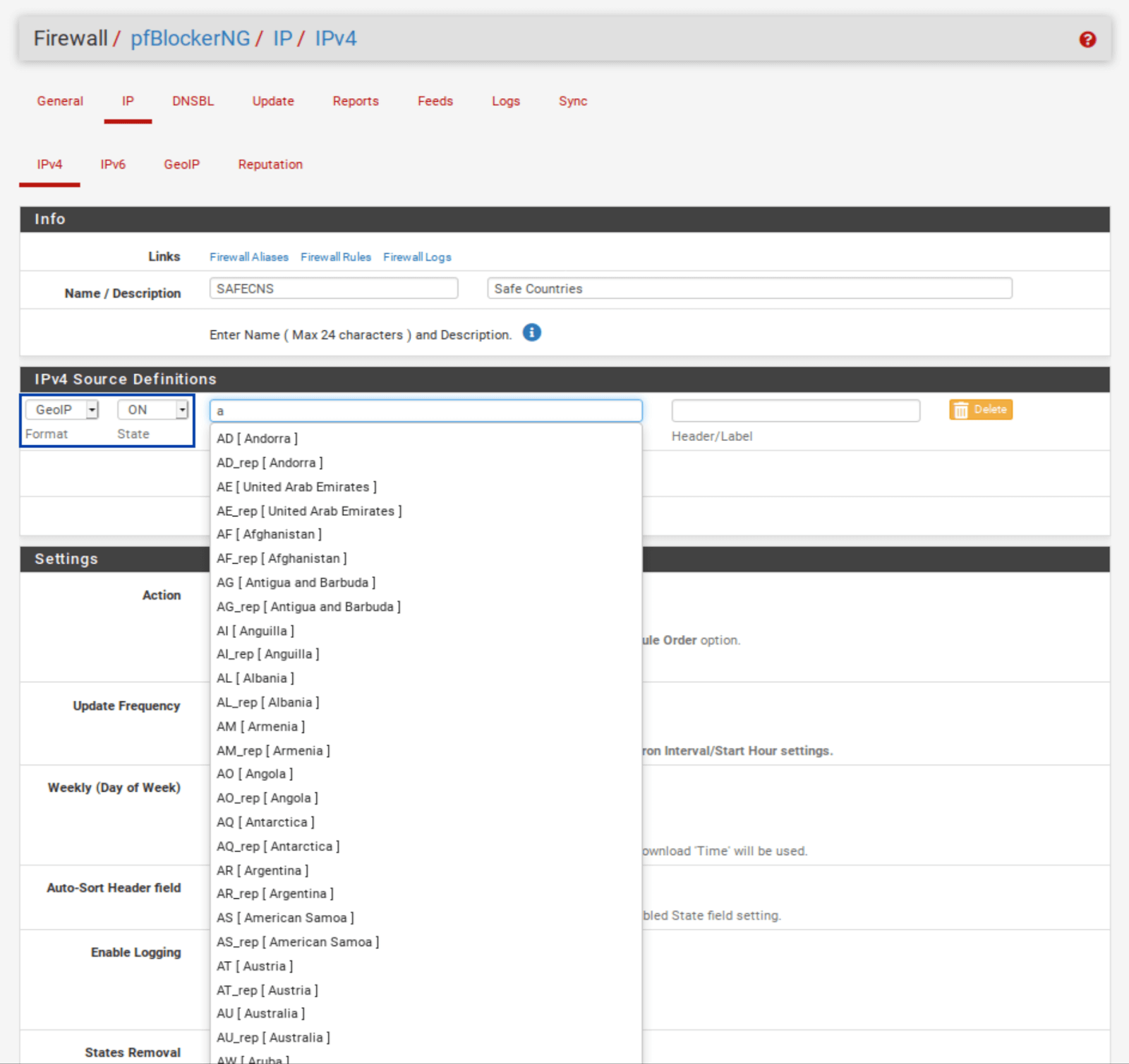Select the top-level IP tab
This screenshot has width=1129, height=1064.
tap(128, 101)
